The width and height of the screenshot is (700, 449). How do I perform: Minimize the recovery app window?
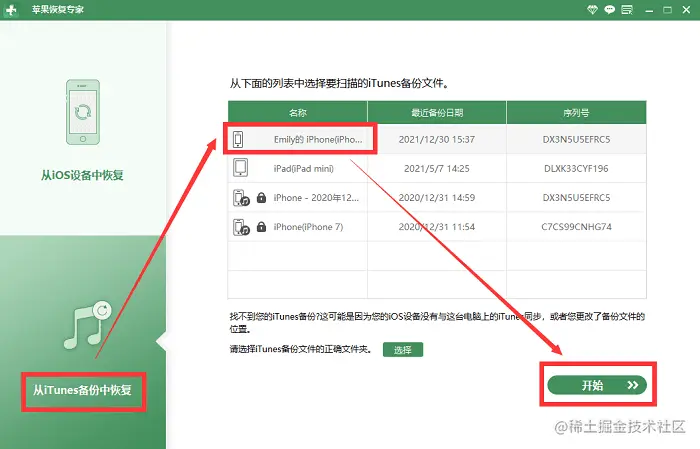click(649, 10)
